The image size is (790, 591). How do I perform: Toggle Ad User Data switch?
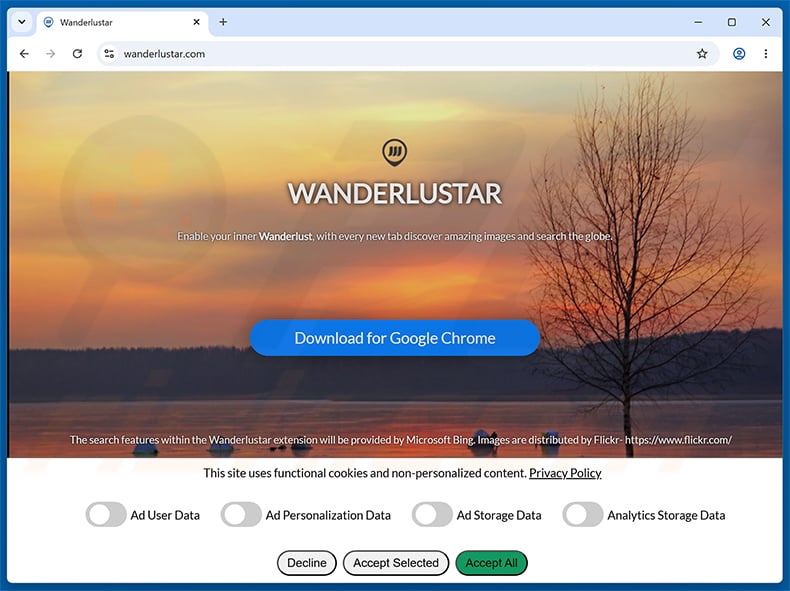click(x=106, y=514)
